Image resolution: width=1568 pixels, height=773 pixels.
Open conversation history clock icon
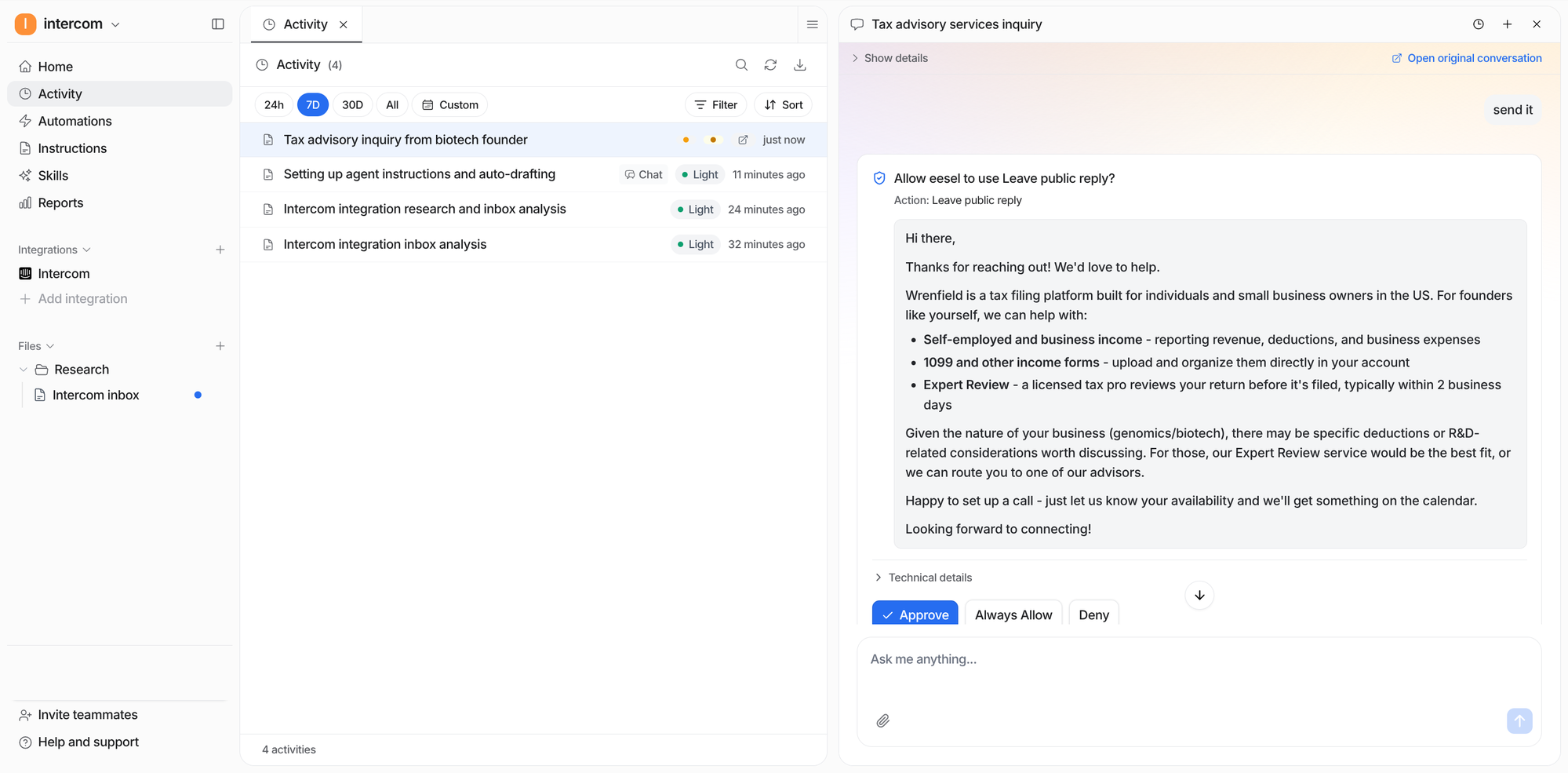point(1478,24)
